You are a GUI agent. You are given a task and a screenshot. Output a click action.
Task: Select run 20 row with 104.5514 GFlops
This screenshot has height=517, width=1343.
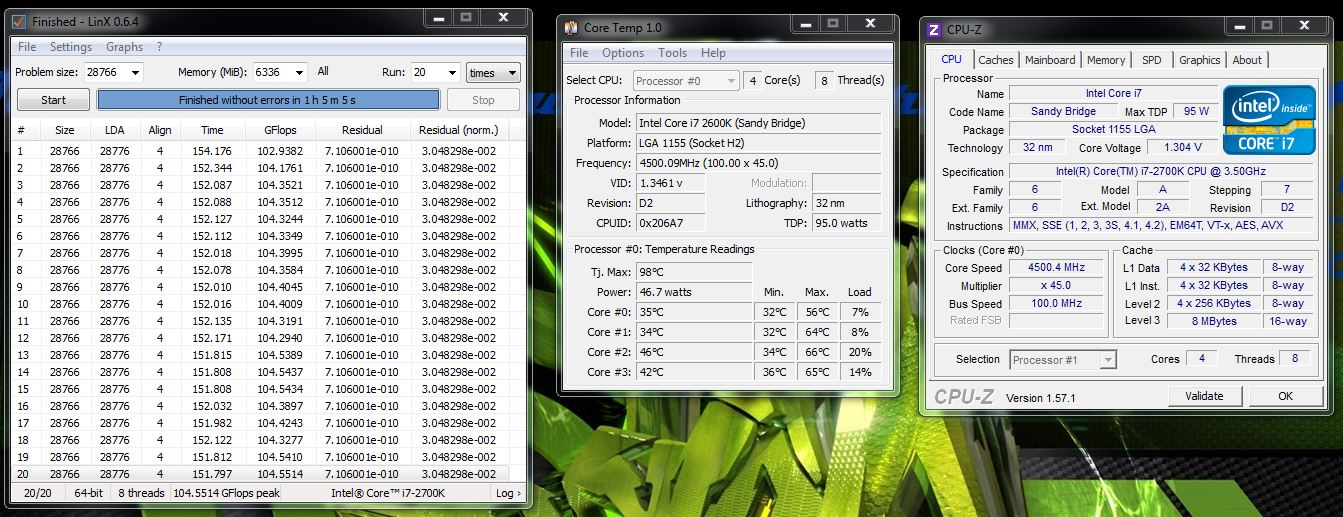(x=261, y=474)
